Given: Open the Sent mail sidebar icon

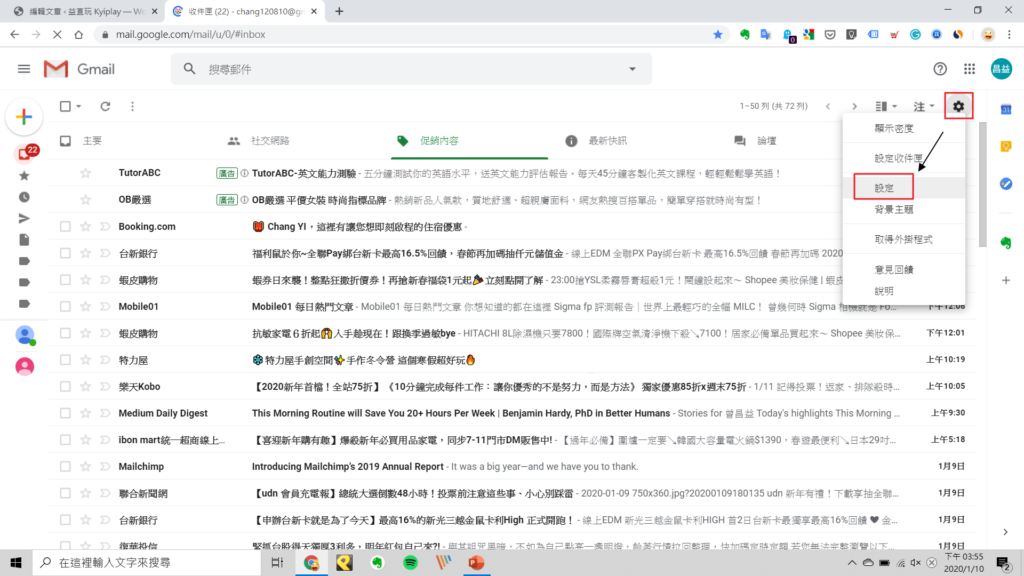Looking at the screenshot, I should [x=24, y=219].
